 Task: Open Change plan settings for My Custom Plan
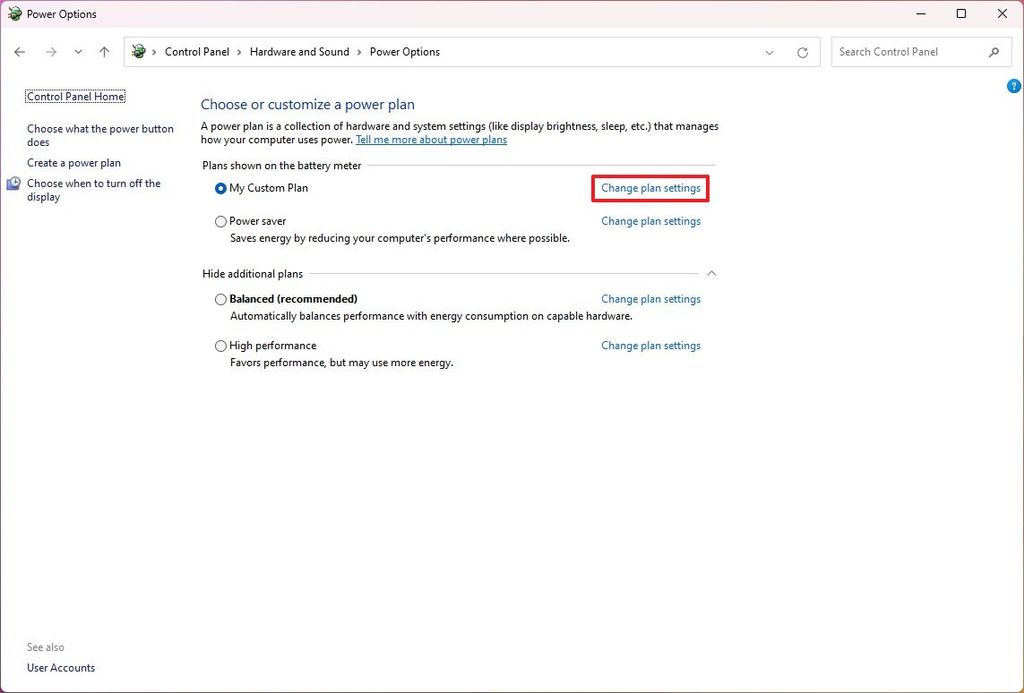coord(650,187)
